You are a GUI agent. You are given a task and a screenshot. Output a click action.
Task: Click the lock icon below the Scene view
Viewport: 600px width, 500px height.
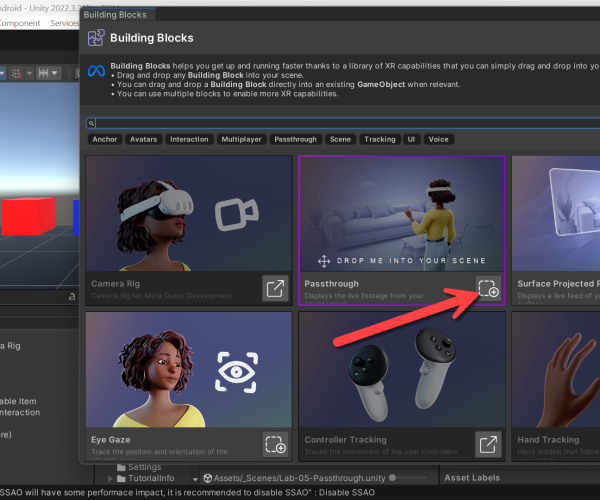72,296
